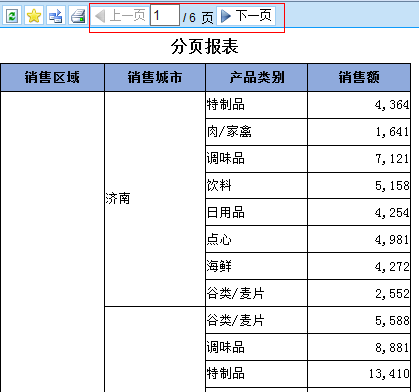Select the 日用品 category cell
This screenshot has height=392, width=419.
256,213
